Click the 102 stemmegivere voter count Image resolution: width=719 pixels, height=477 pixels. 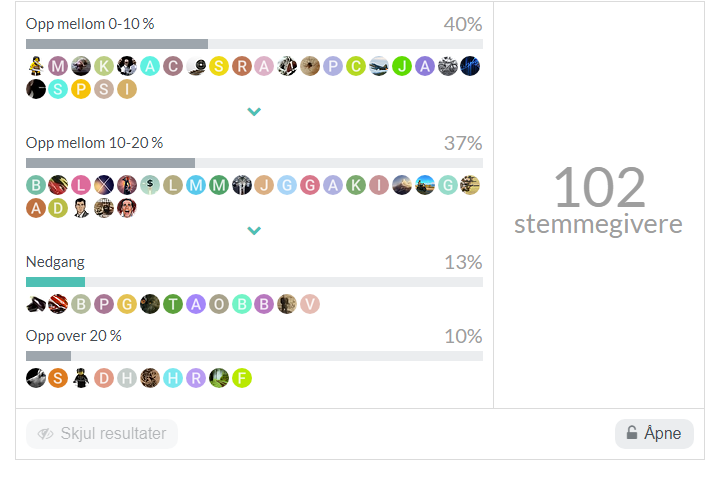pos(599,200)
